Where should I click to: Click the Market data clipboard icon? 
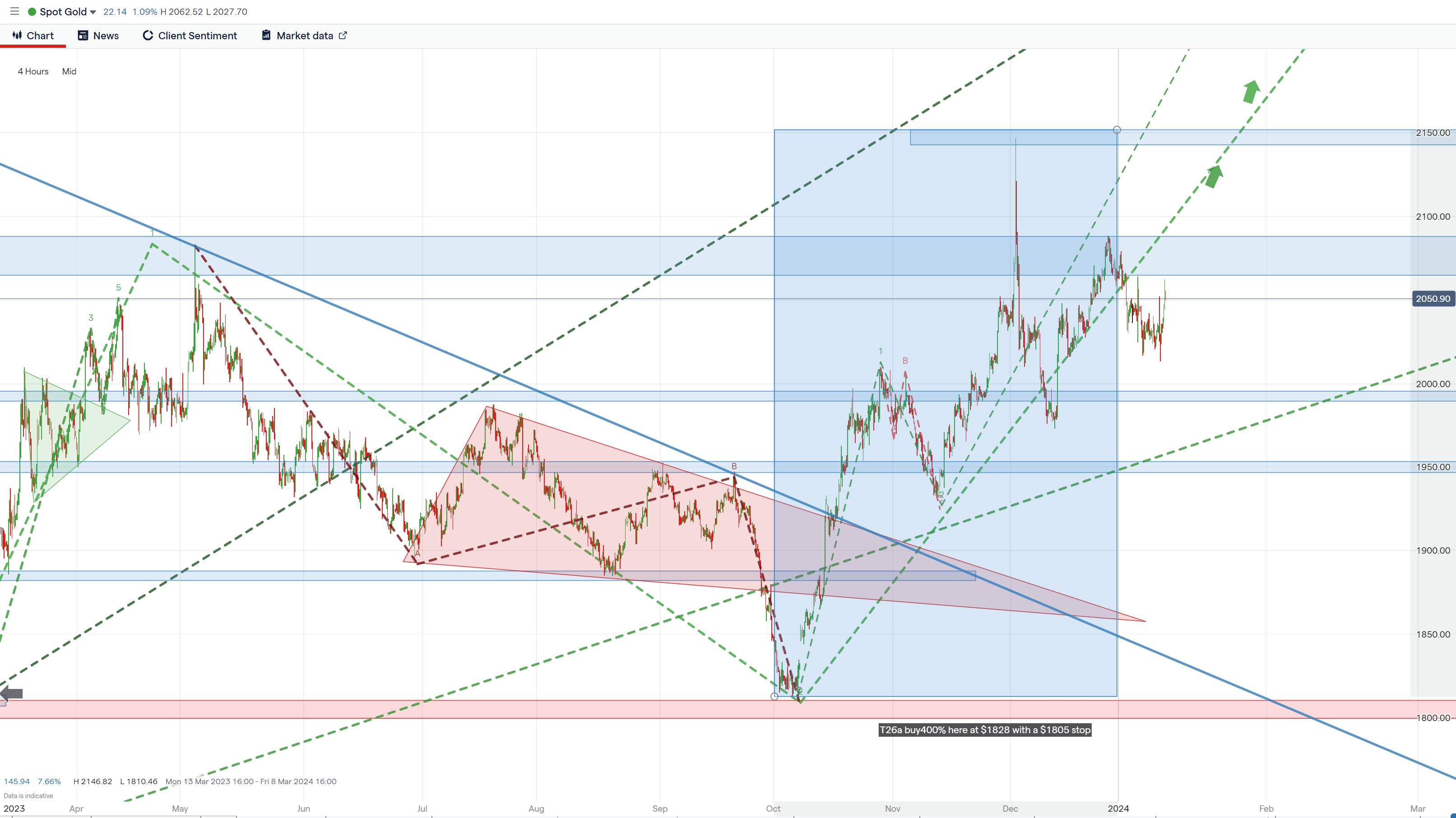(x=266, y=36)
